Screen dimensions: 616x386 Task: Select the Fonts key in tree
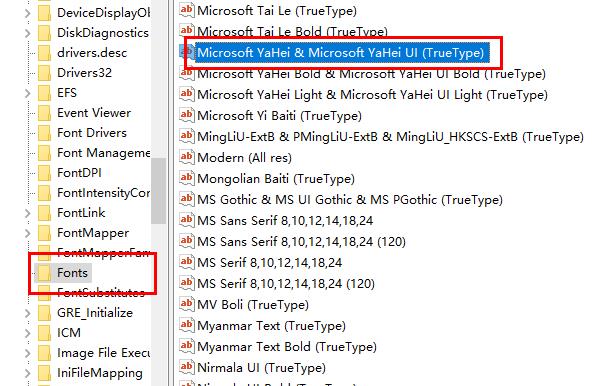pyautogui.click(x=72, y=273)
